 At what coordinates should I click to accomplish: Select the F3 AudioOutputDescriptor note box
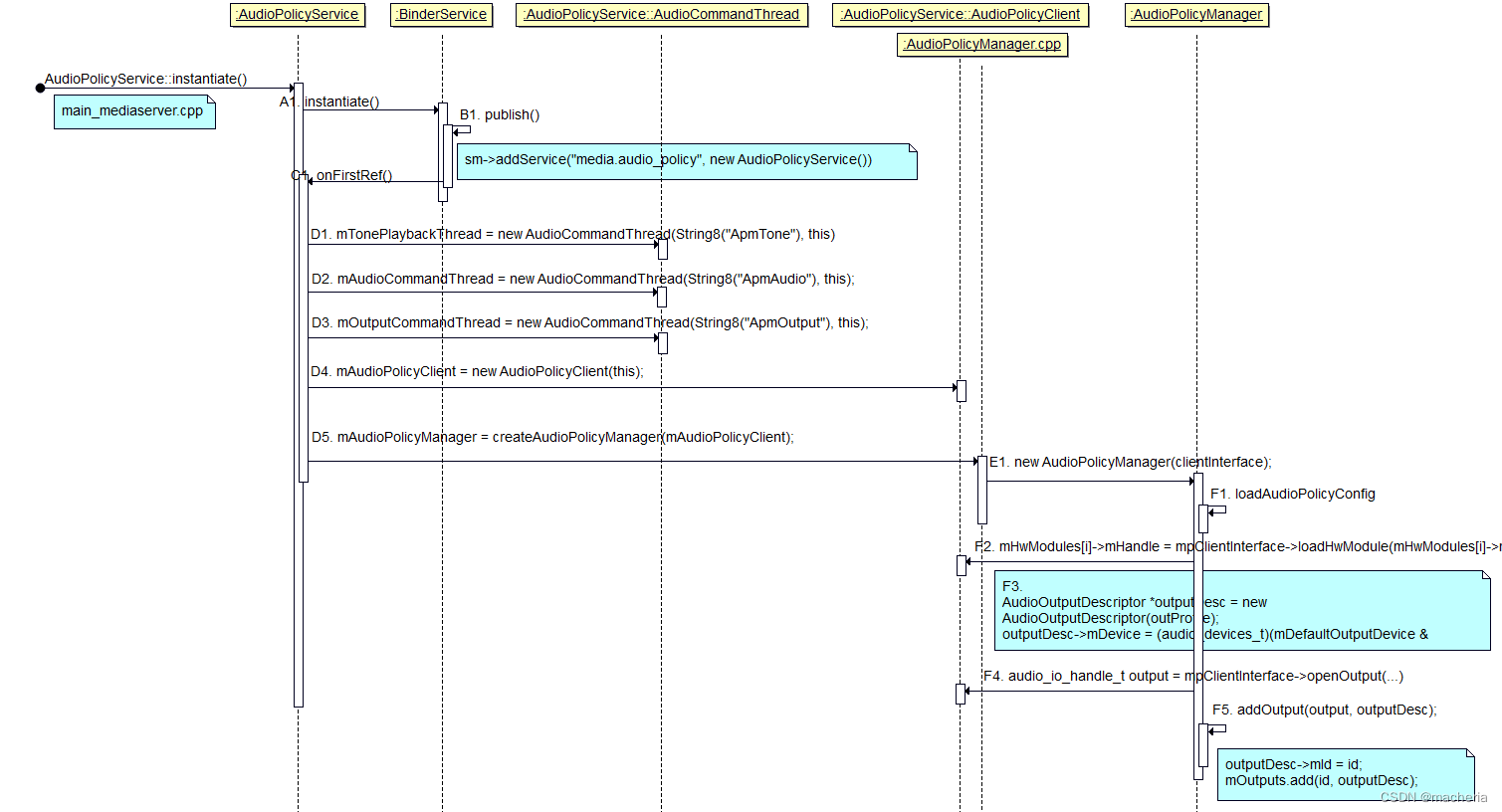[x=1241, y=611]
